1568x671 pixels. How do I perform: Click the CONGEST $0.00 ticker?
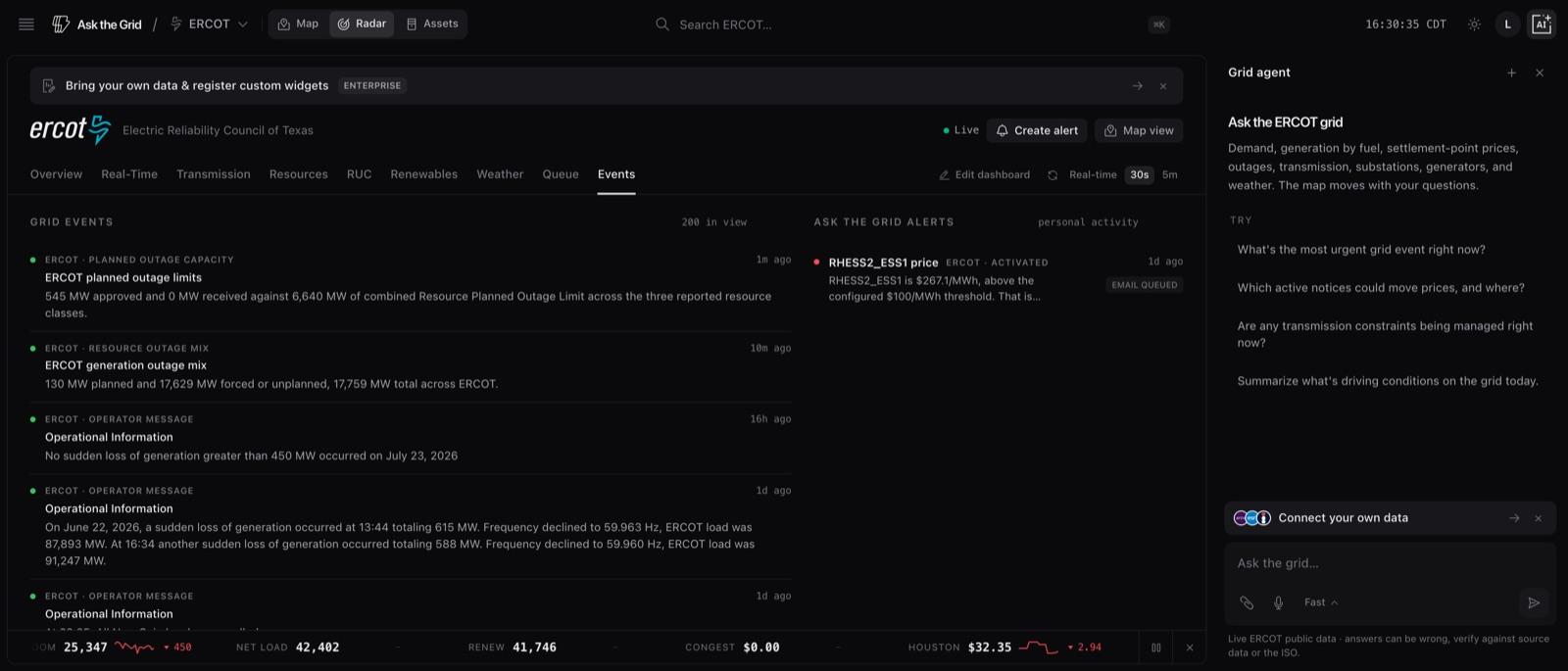coord(732,647)
